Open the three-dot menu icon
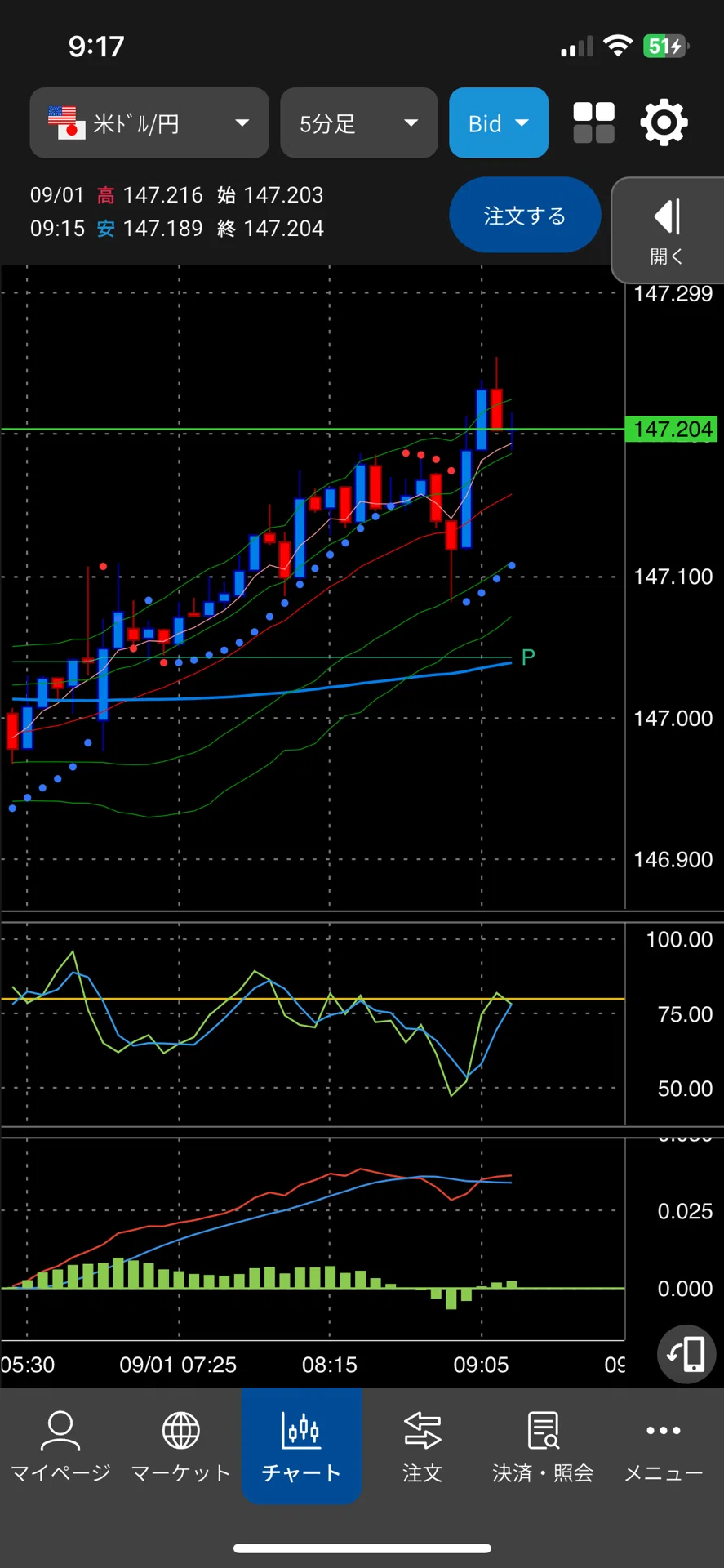The height and width of the screenshot is (1568, 724). coord(664,1430)
